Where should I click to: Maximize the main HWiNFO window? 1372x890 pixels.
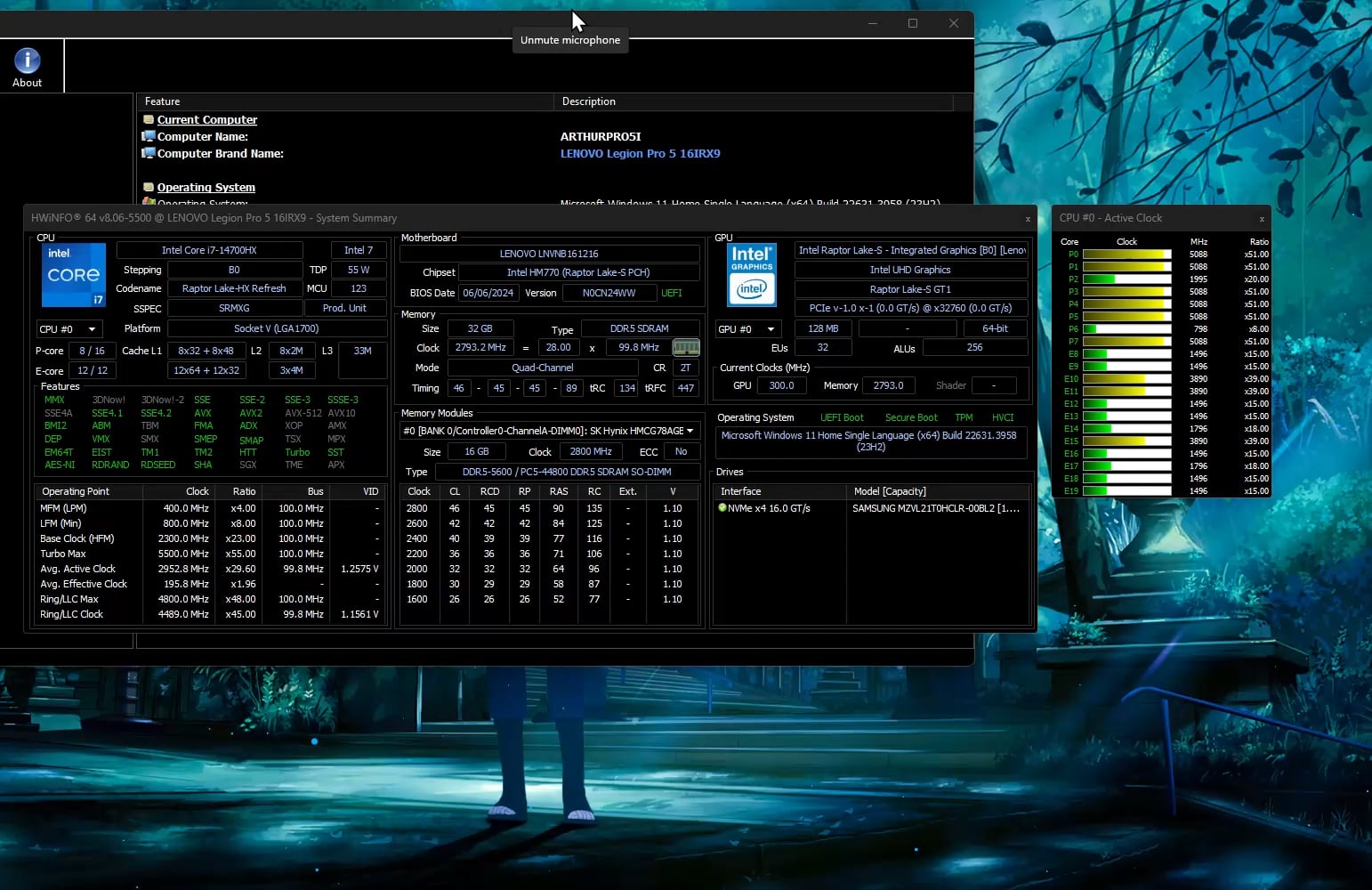pyautogui.click(x=912, y=23)
